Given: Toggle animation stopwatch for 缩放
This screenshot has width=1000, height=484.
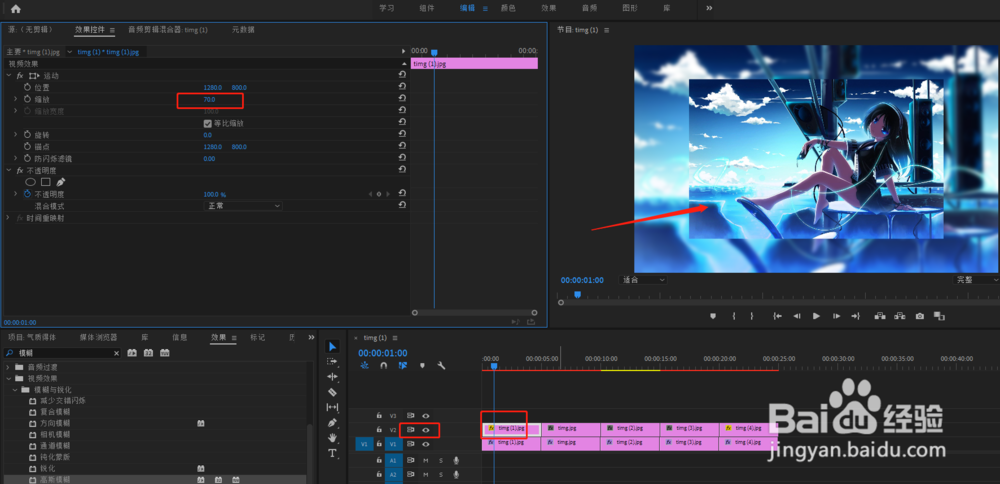Looking at the screenshot, I should 27,99.
